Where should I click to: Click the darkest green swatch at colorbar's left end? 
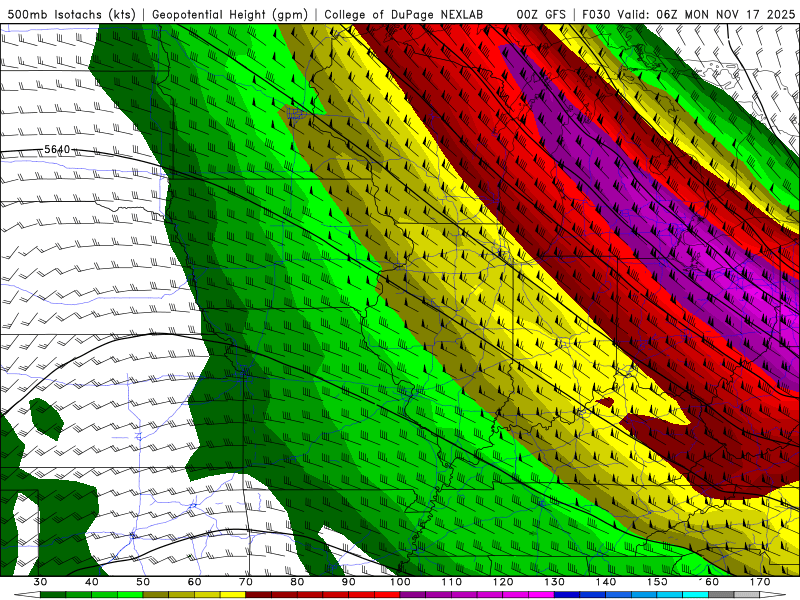click(53, 595)
